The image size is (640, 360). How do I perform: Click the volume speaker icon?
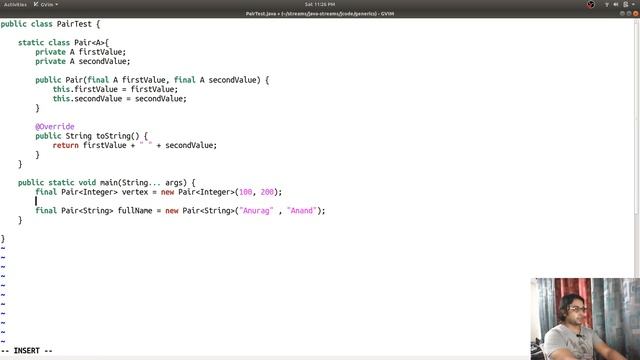616,4
